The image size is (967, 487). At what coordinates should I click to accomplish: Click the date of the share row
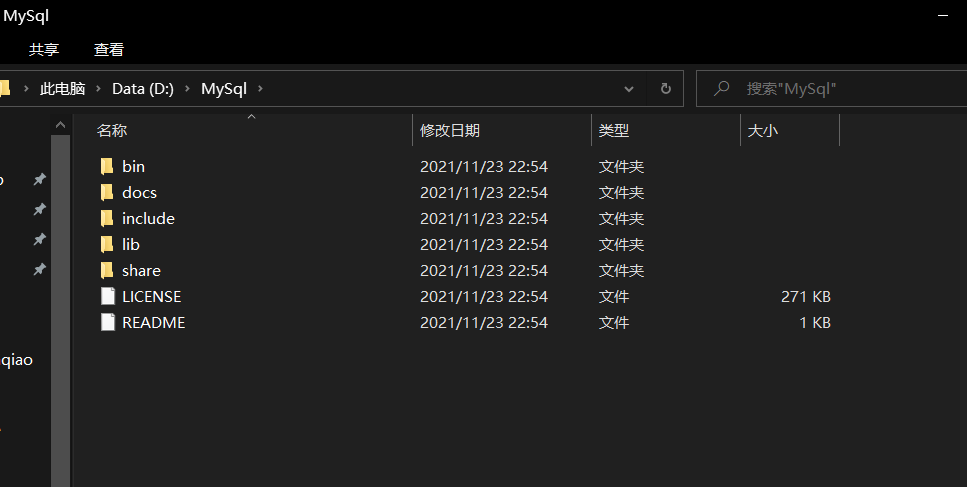pyautogui.click(x=484, y=271)
